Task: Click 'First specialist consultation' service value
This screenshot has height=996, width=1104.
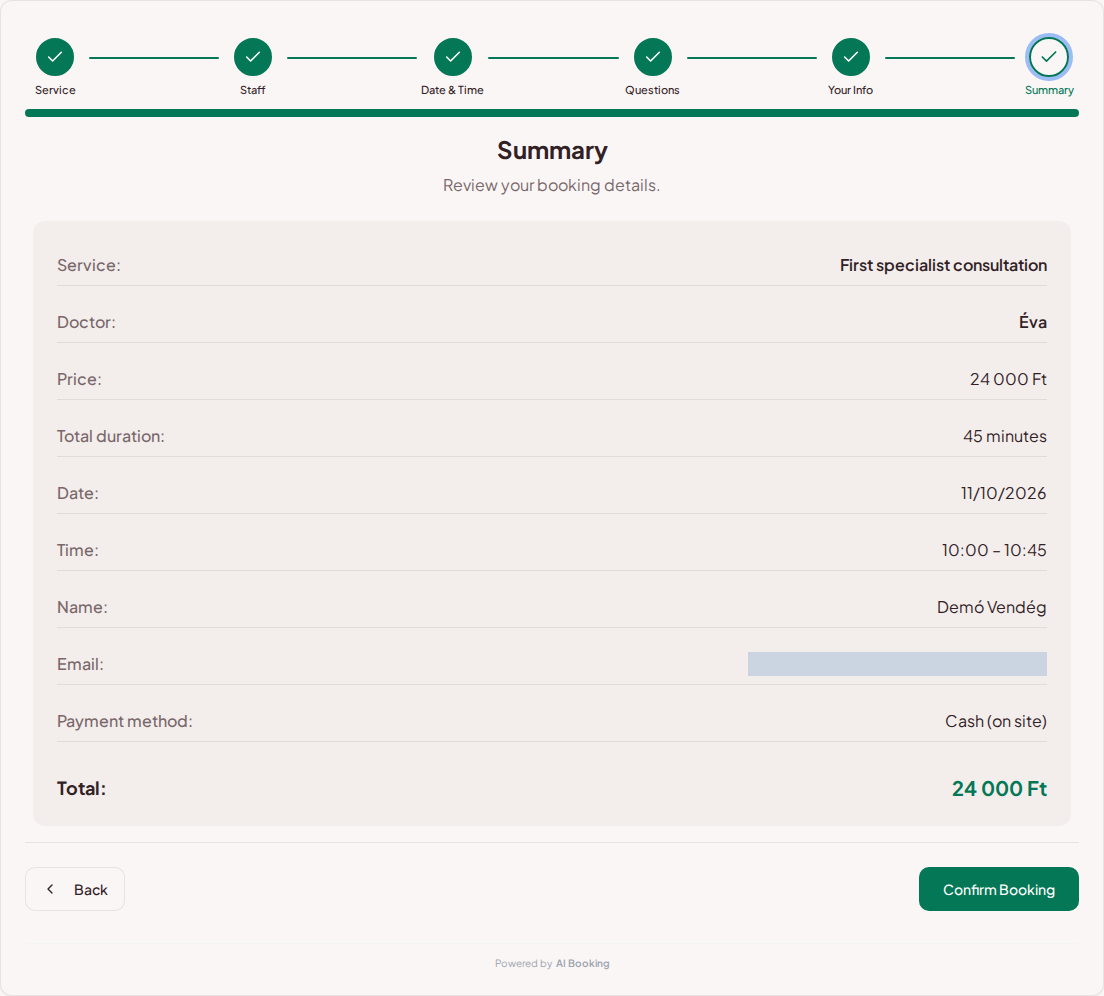Action: (x=943, y=265)
